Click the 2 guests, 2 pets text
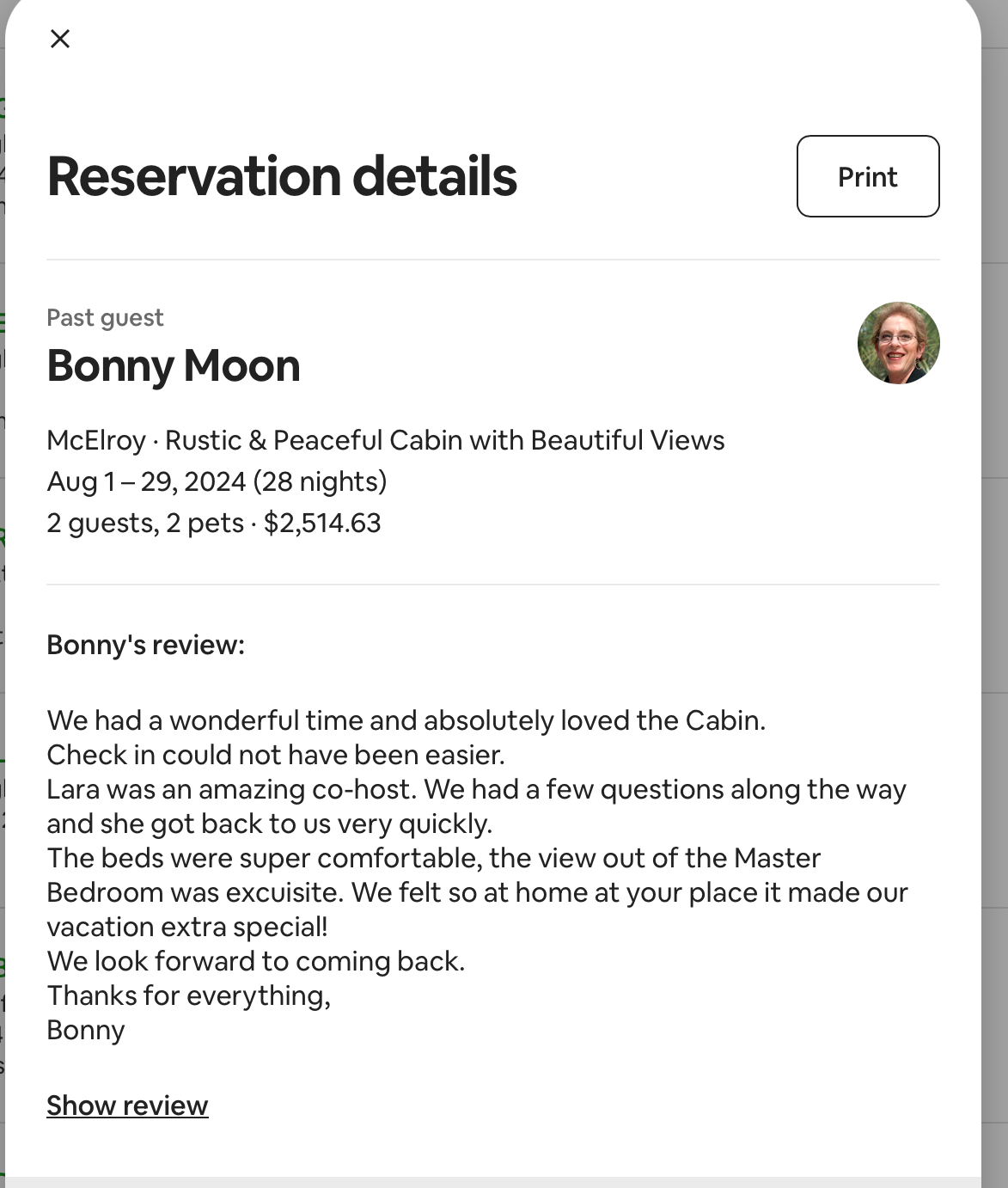Viewport: 1008px width, 1188px height. (144, 523)
